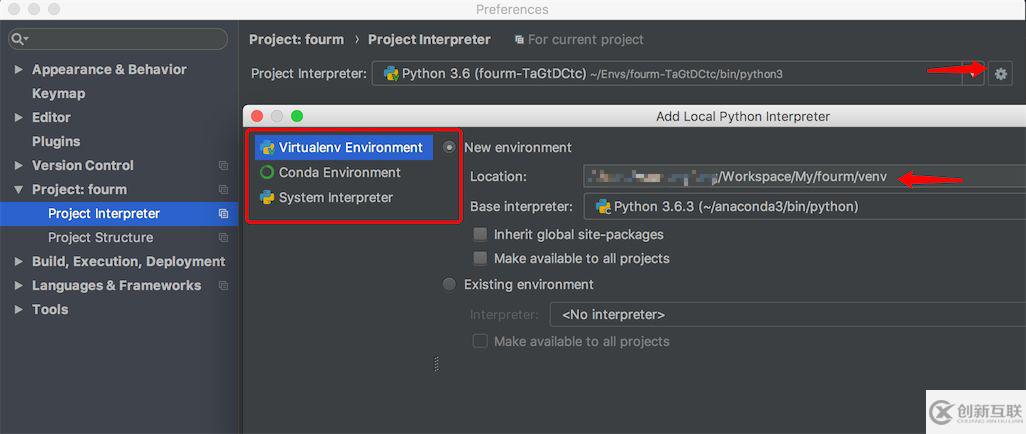Check Make available to all projects under New environment
Screen dimensions: 1026x434
tap(480, 258)
